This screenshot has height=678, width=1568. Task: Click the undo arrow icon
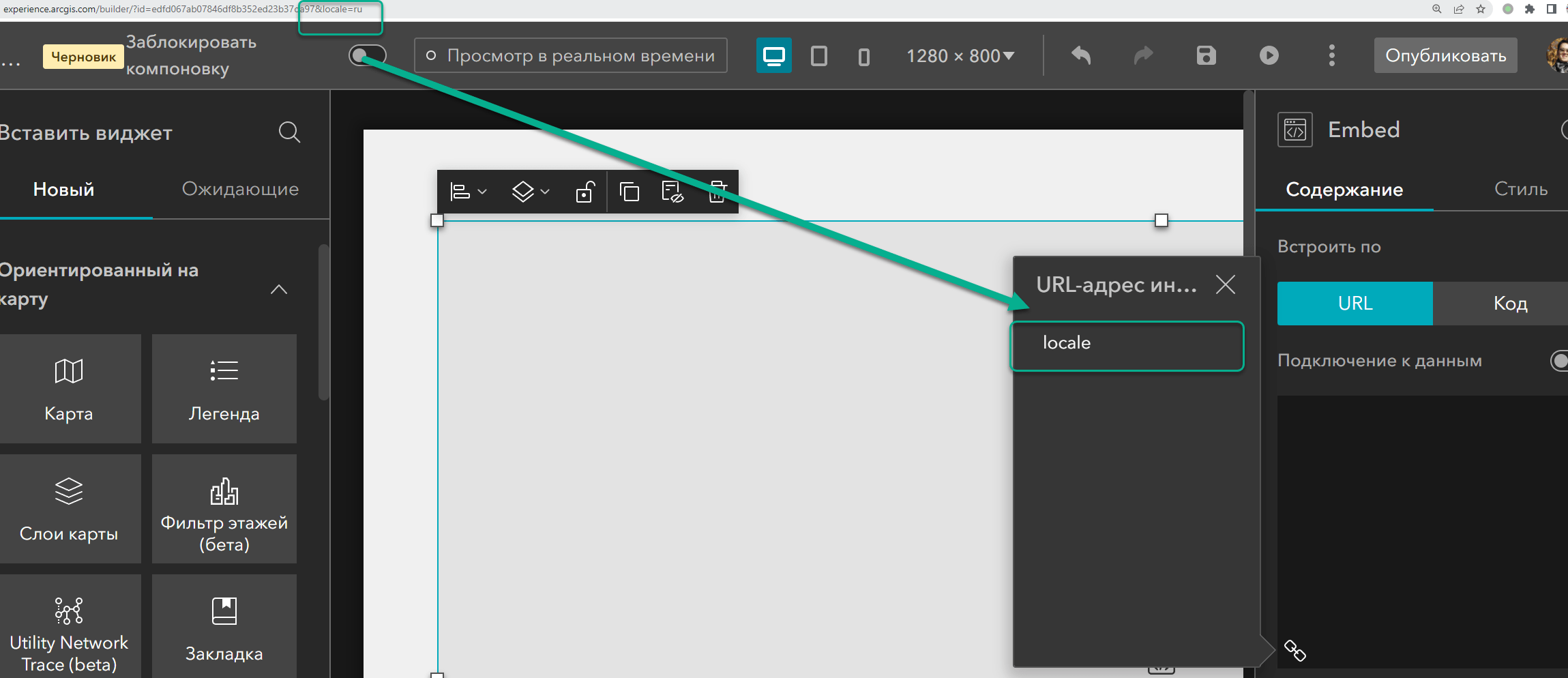[1081, 55]
